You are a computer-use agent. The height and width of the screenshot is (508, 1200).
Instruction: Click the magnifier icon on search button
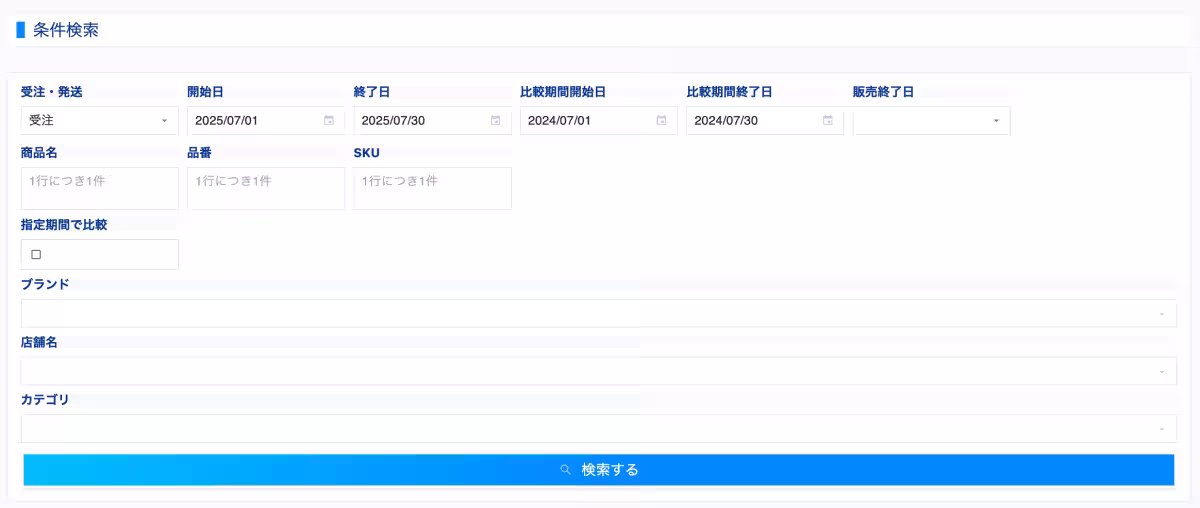pyautogui.click(x=566, y=470)
